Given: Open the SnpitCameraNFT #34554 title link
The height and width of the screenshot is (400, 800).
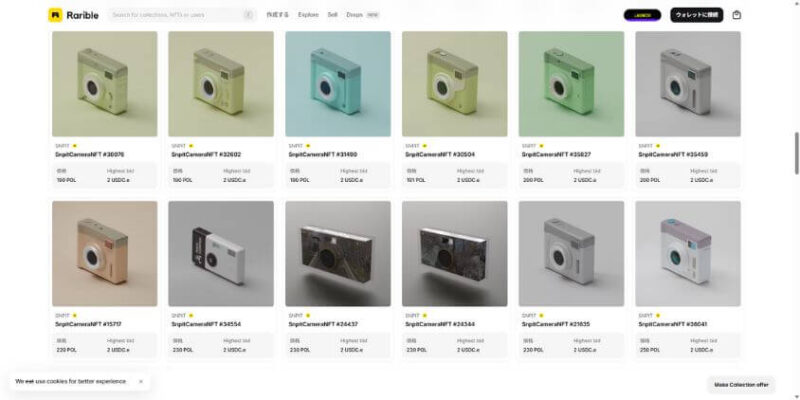Looking at the screenshot, I should (x=206, y=324).
